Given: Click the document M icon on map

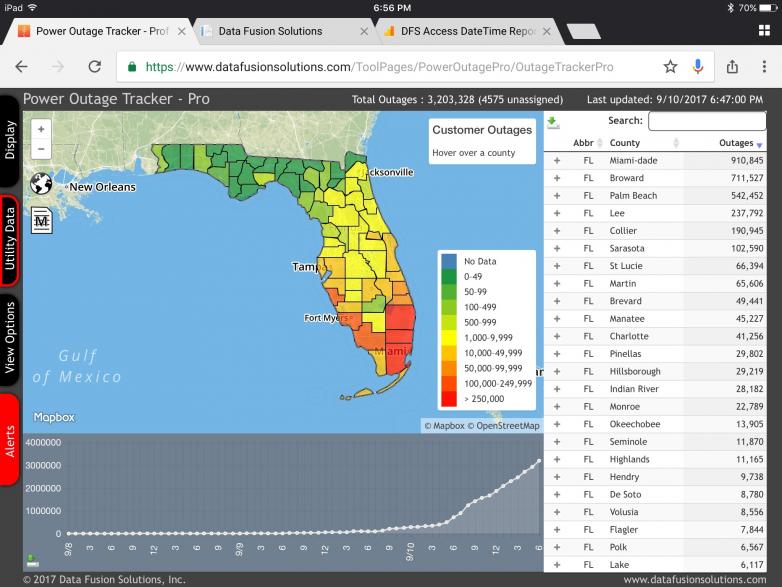Looking at the screenshot, I should pyautogui.click(x=42, y=220).
